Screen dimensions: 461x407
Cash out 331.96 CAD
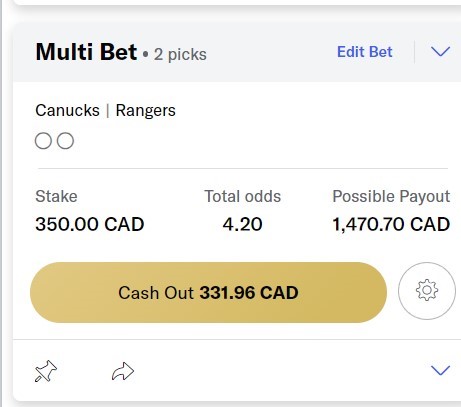point(209,292)
